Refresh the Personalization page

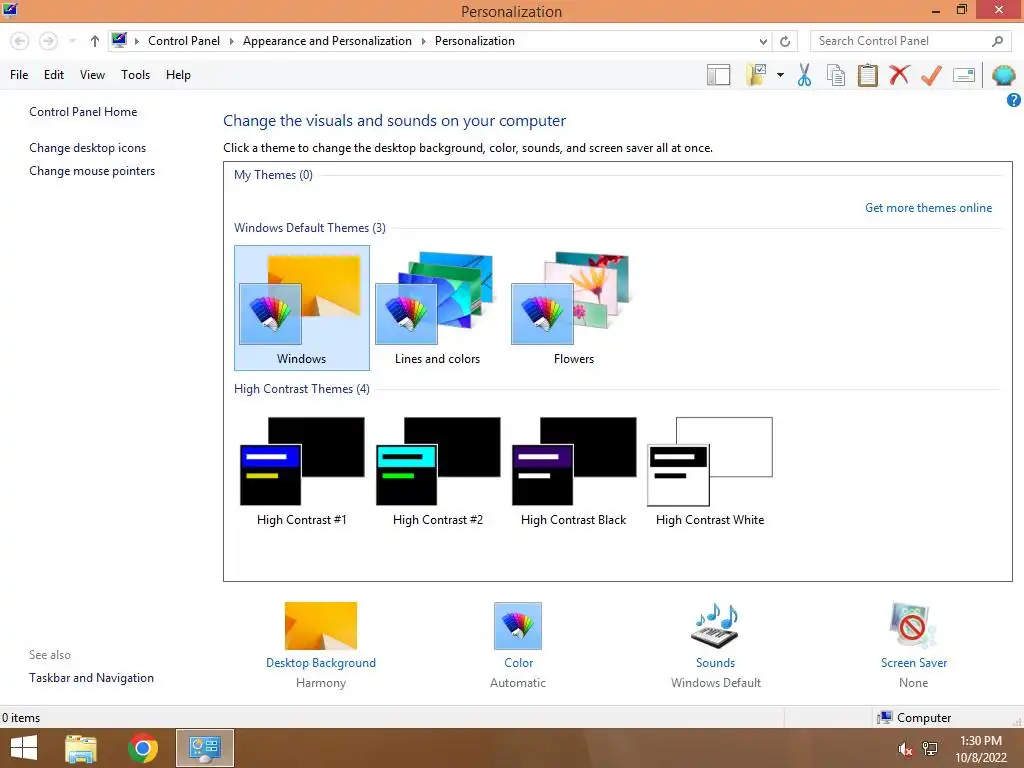pos(785,41)
